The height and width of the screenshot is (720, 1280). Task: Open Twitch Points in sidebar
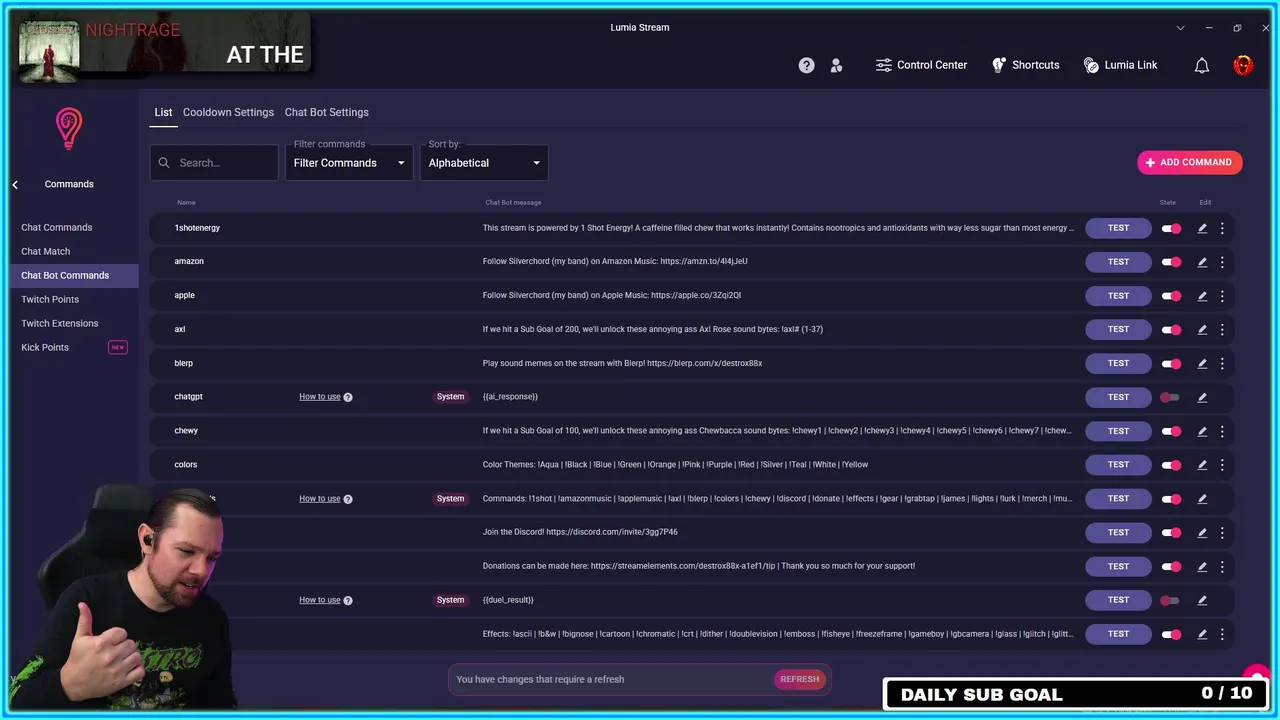tap(50, 299)
